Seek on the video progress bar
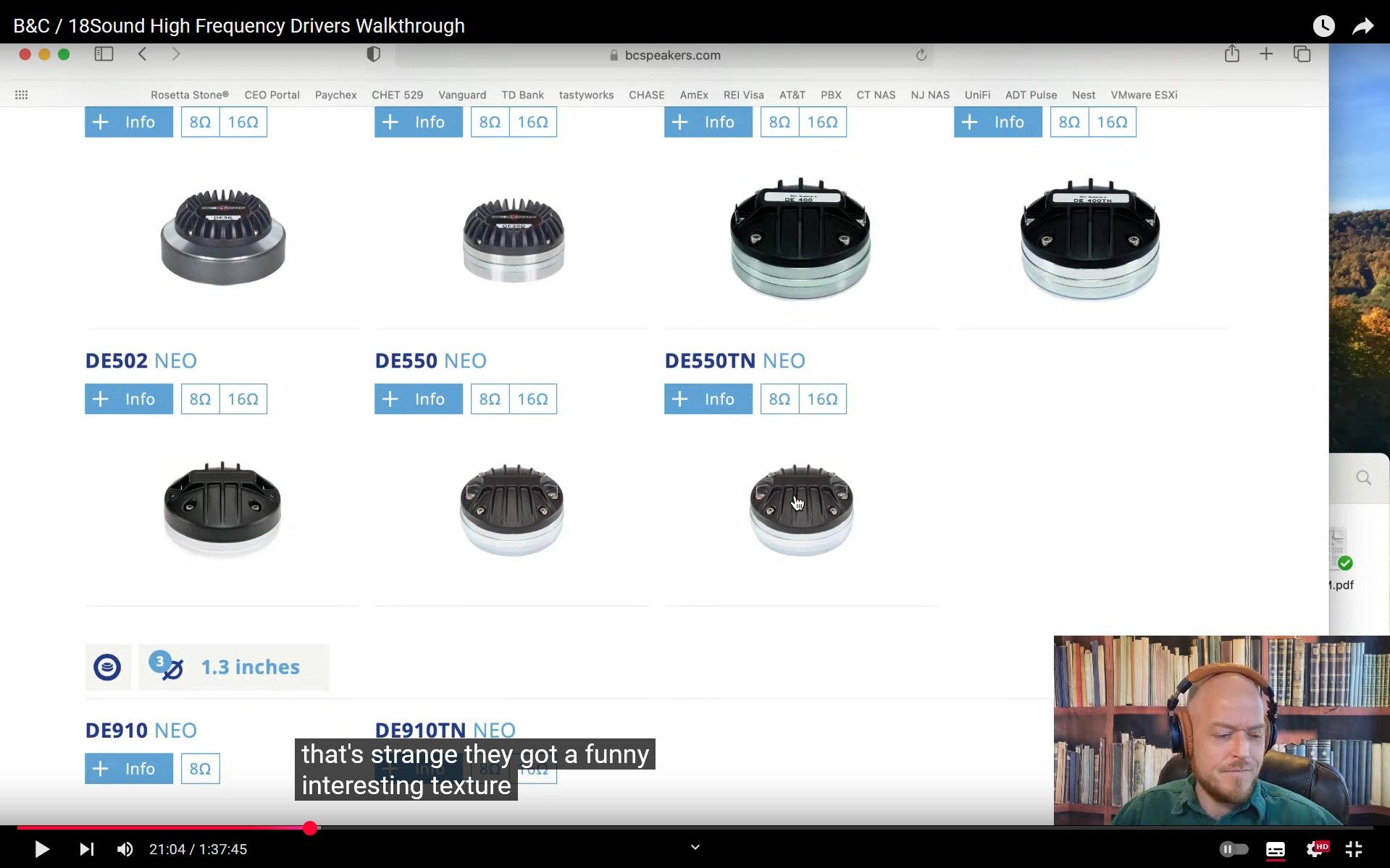 click(x=695, y=827)
